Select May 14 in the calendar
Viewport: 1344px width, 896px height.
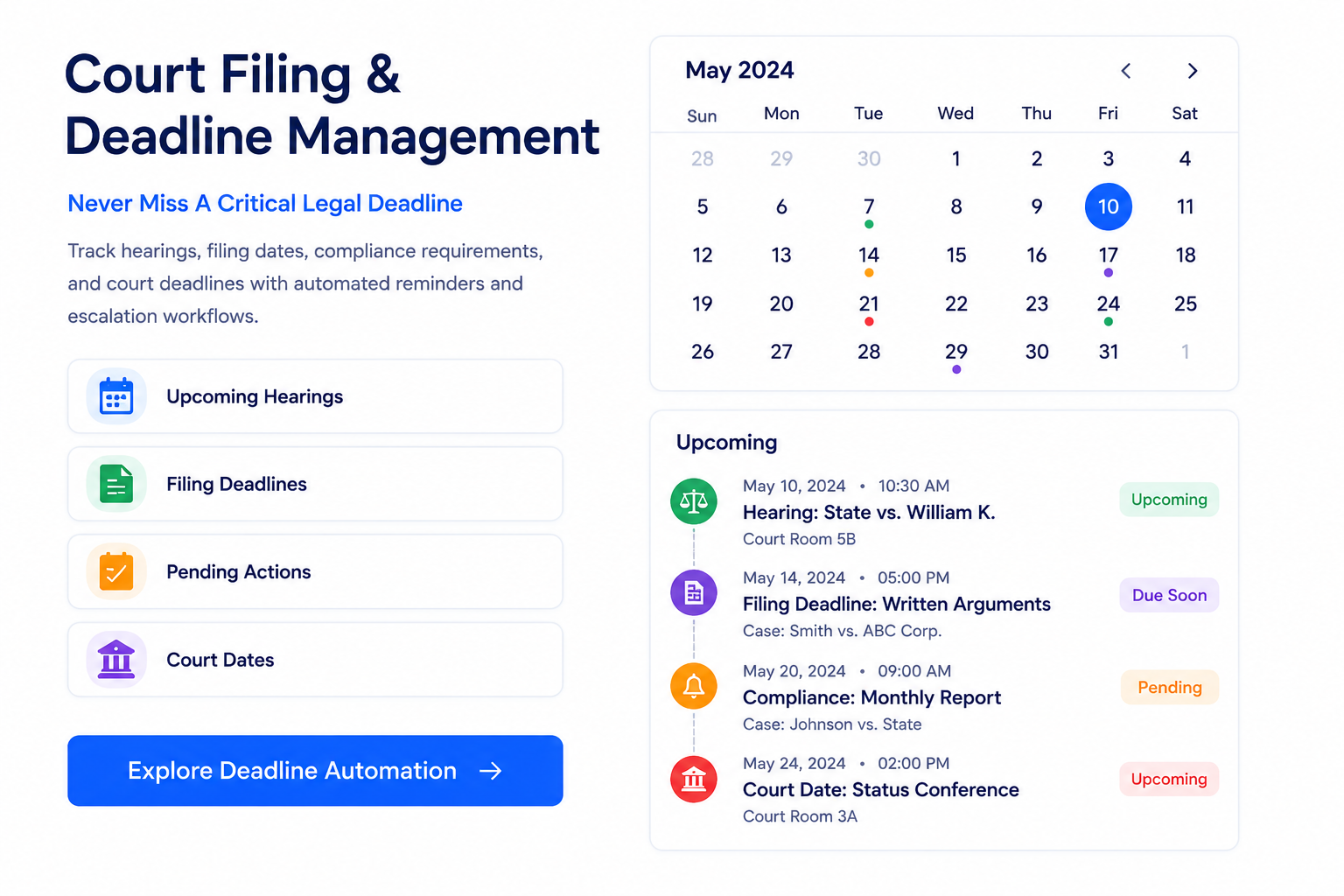point(869,255)
